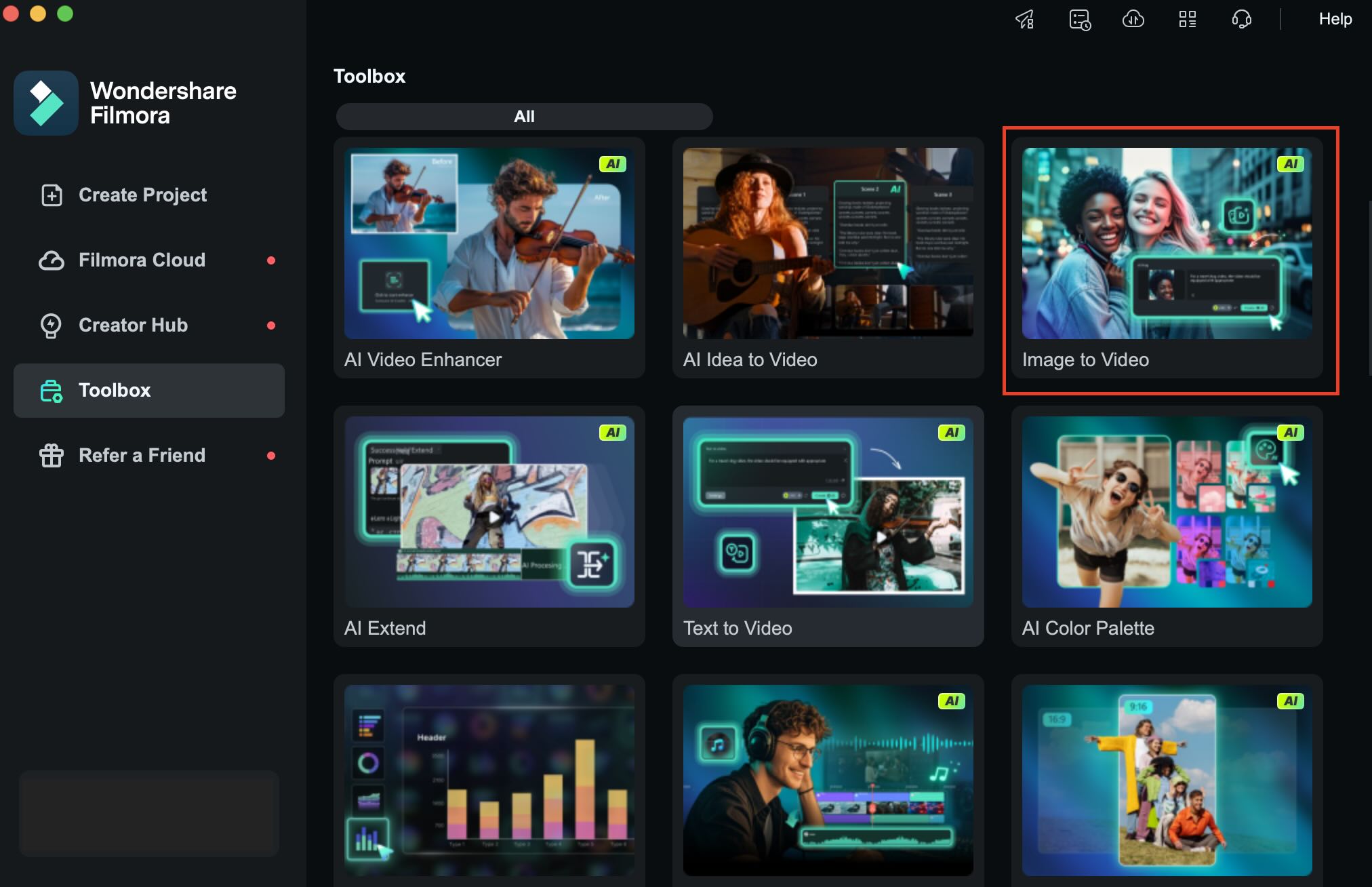Contact support via the headset icon
The image size is (1372, 887).
1241,19
